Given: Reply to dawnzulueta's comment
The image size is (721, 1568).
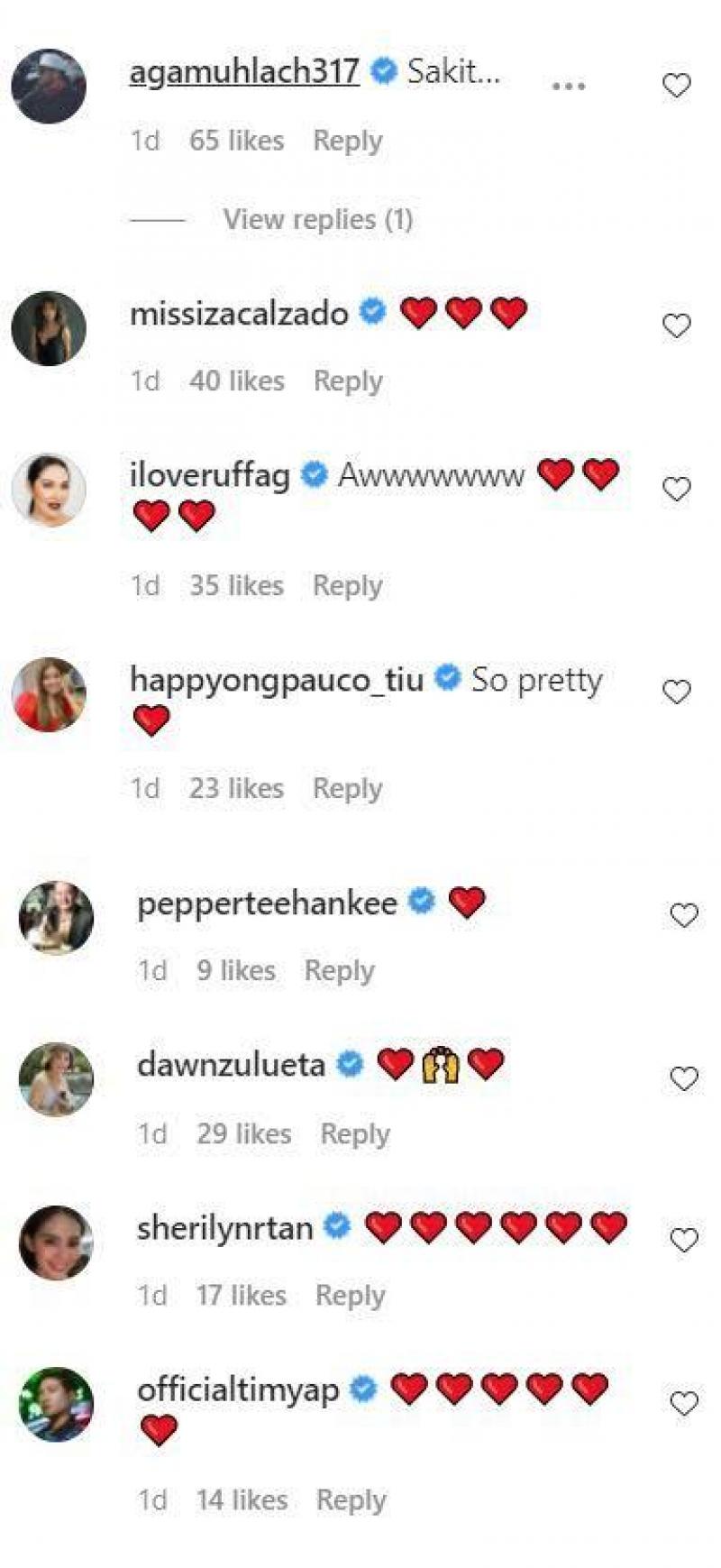Looking at the screenshot, I should (355, 1133).
